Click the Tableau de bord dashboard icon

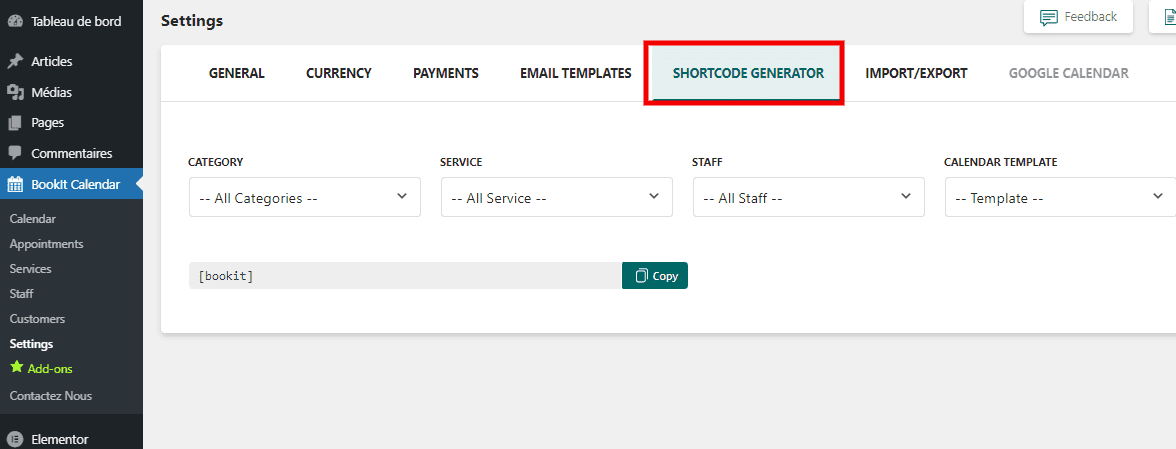pyautogui.click(x=15, y=21)
